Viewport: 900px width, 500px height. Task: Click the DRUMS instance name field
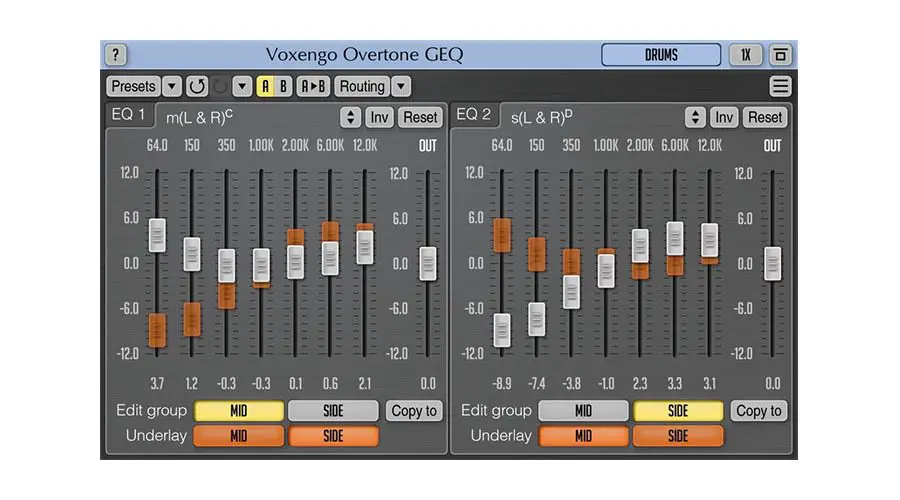pyautogui.click(x=661, y=55)
